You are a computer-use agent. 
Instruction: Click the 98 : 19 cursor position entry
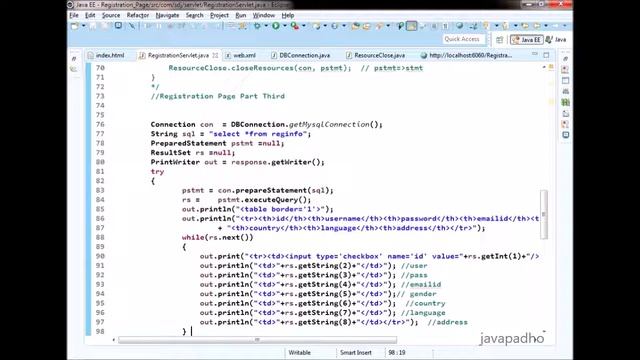pos(397,353)
